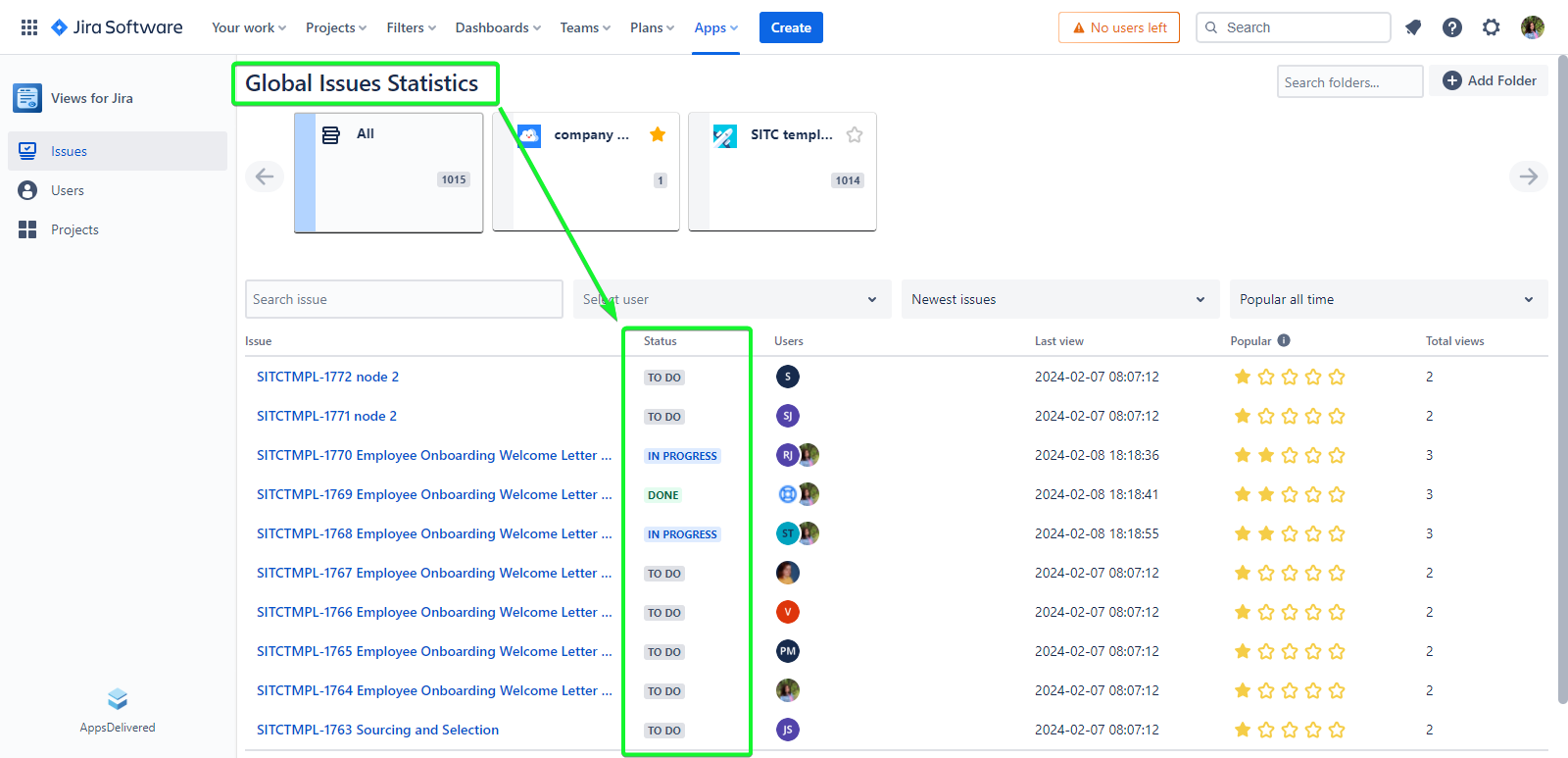The height and width of the screenshot is (758, 1568).
Task: Open issue SITCTMPL-1763 Sourcing and Selection
Action: coord(377,730)
